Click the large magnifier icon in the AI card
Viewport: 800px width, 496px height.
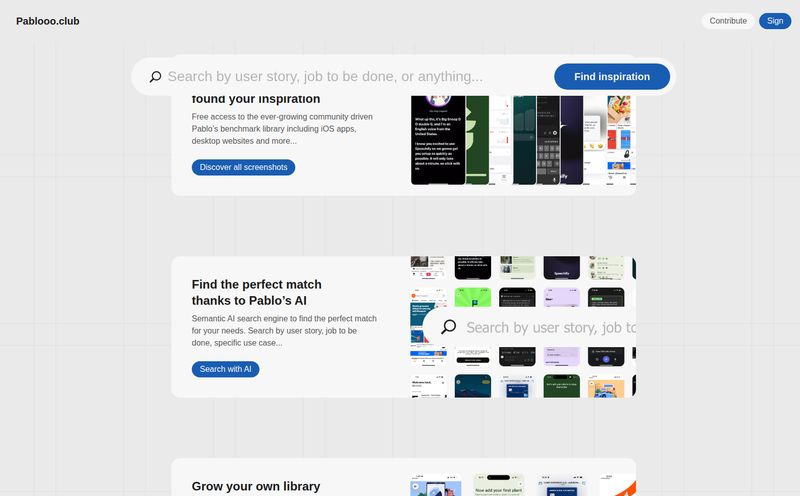pos(449,327)
